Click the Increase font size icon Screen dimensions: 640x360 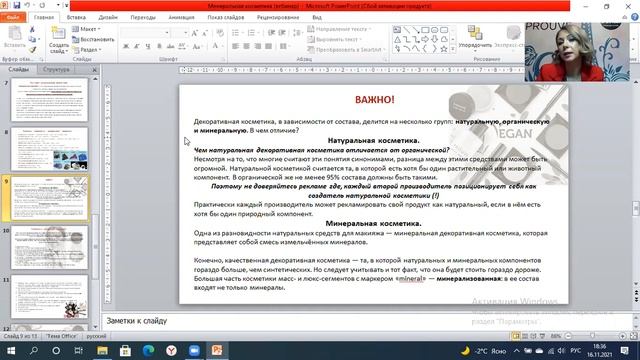(x=195, y=33)
